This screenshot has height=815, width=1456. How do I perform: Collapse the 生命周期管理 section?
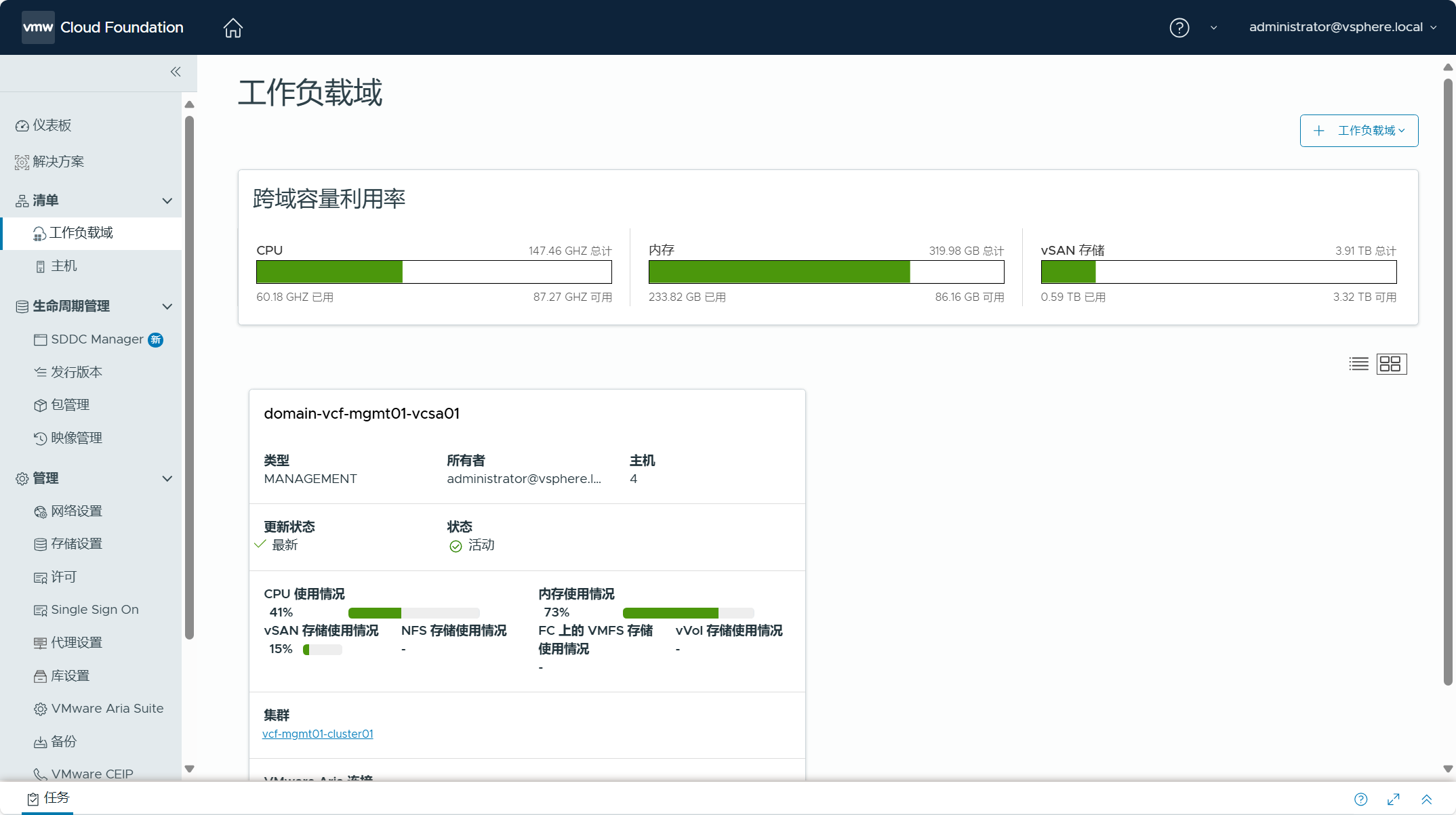point(167,307)
